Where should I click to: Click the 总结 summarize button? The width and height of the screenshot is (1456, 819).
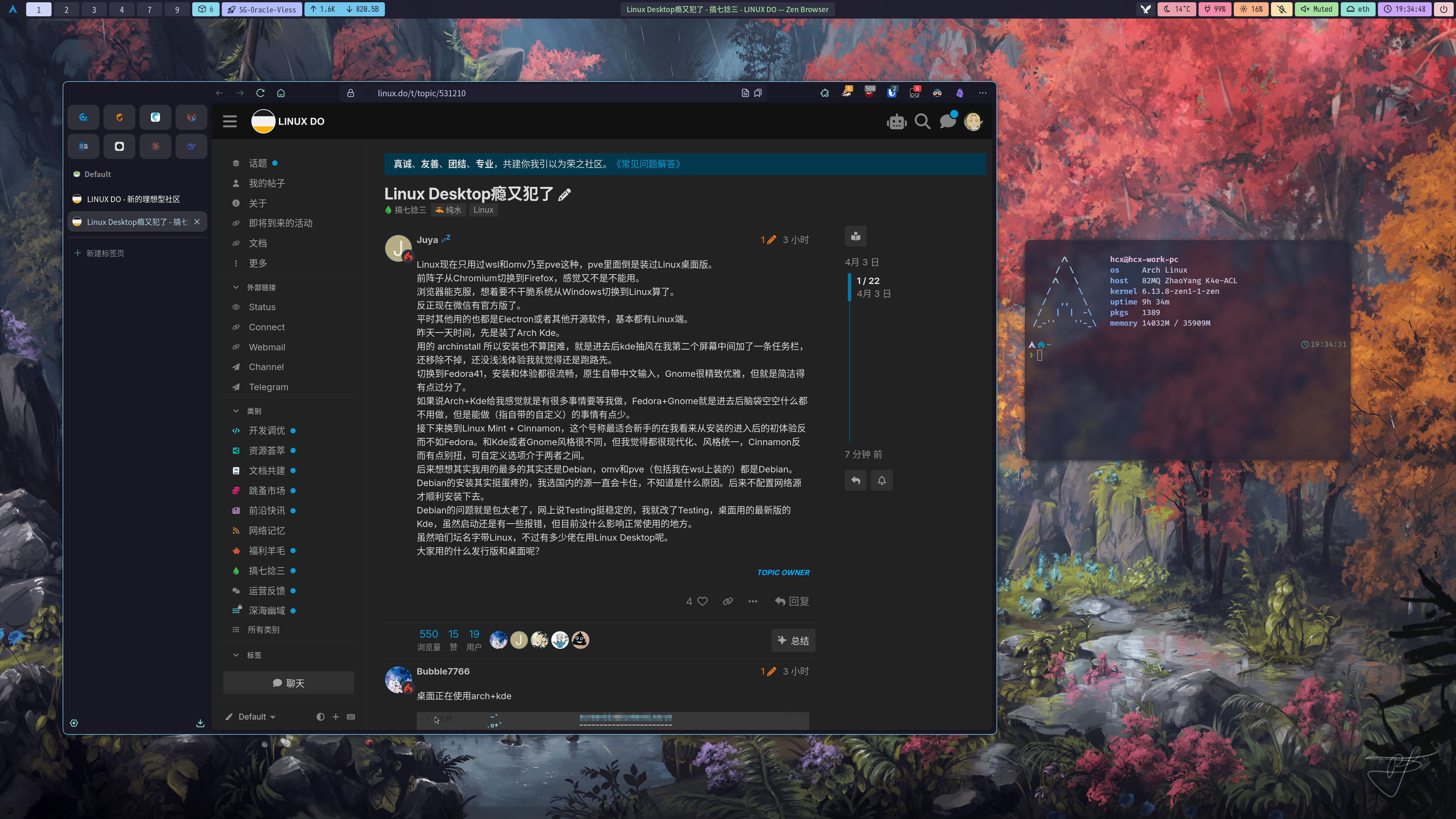[x=793, y=640]
